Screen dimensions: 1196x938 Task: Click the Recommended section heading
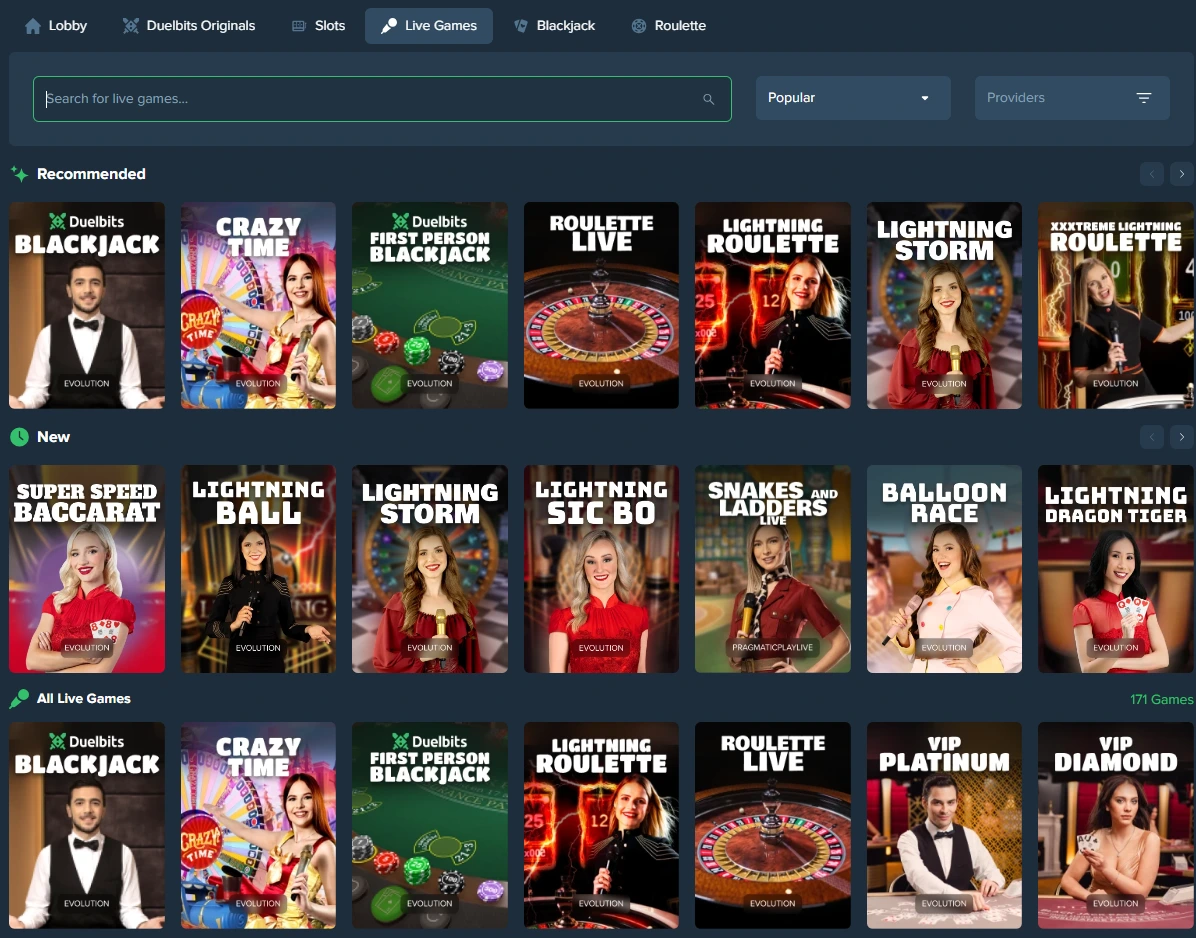click(x=91, y=174)
